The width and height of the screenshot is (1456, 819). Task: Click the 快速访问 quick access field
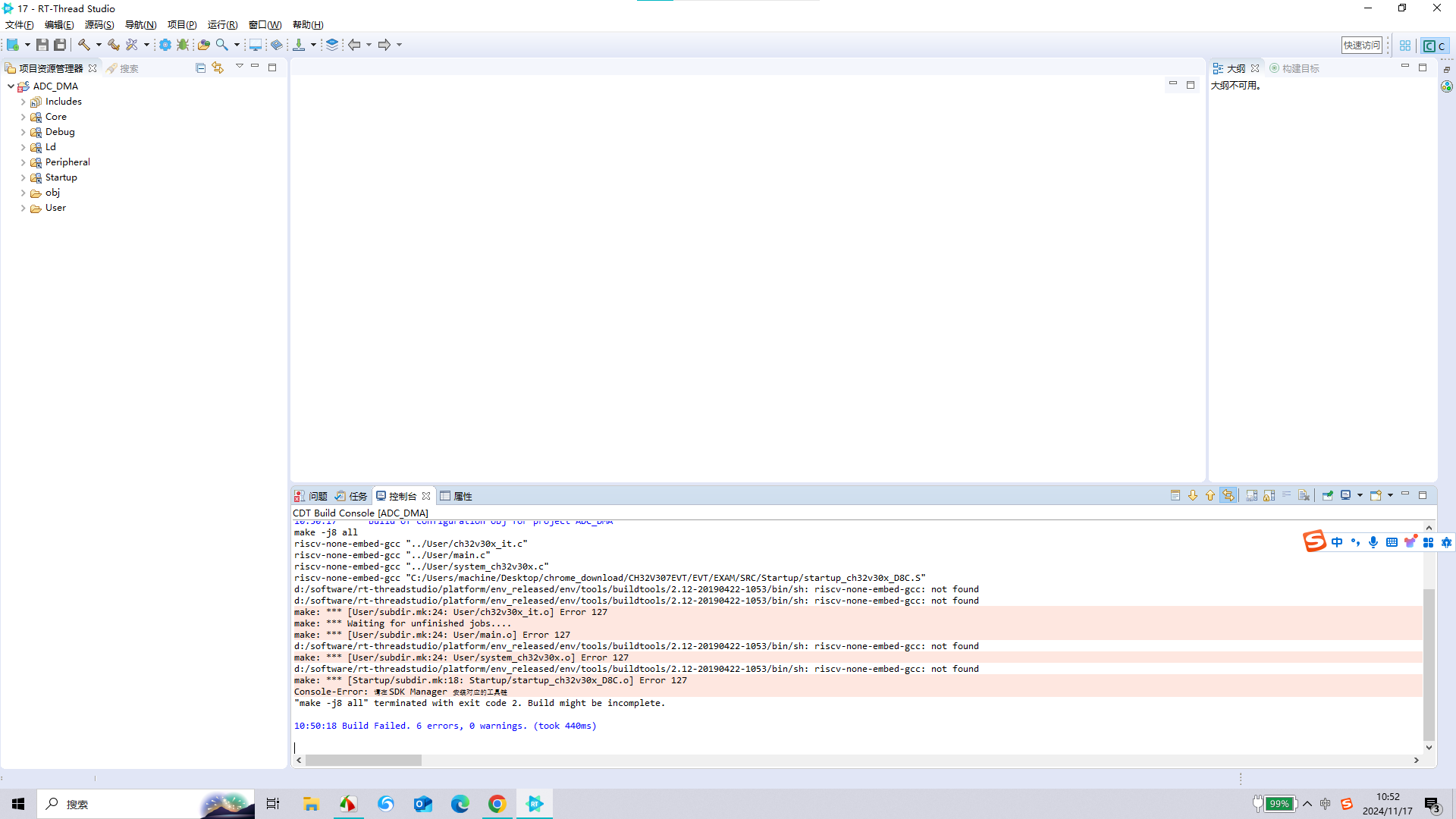(x=1362, y=45)
